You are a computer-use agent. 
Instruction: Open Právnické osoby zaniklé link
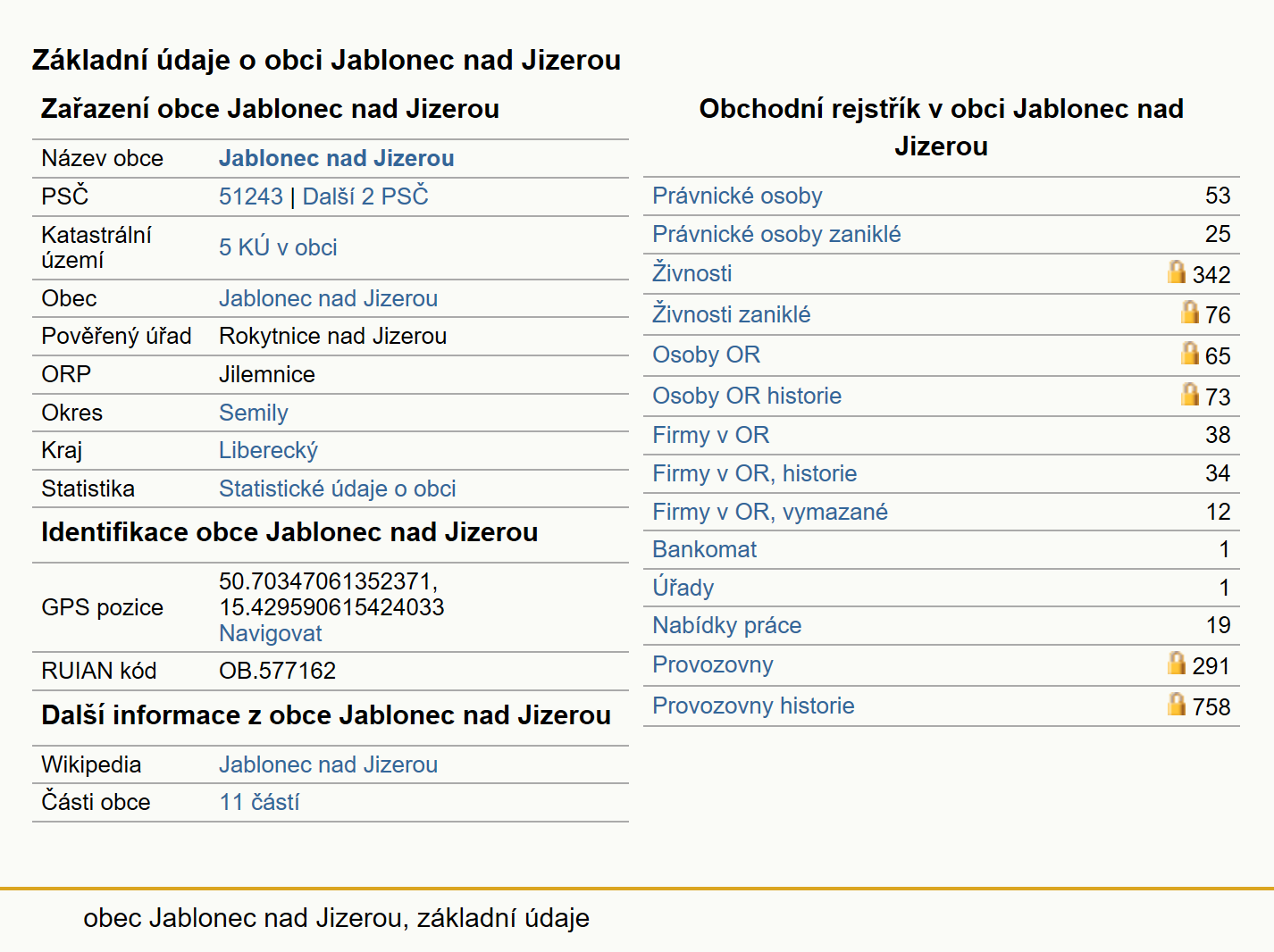[x=776, y=234]
